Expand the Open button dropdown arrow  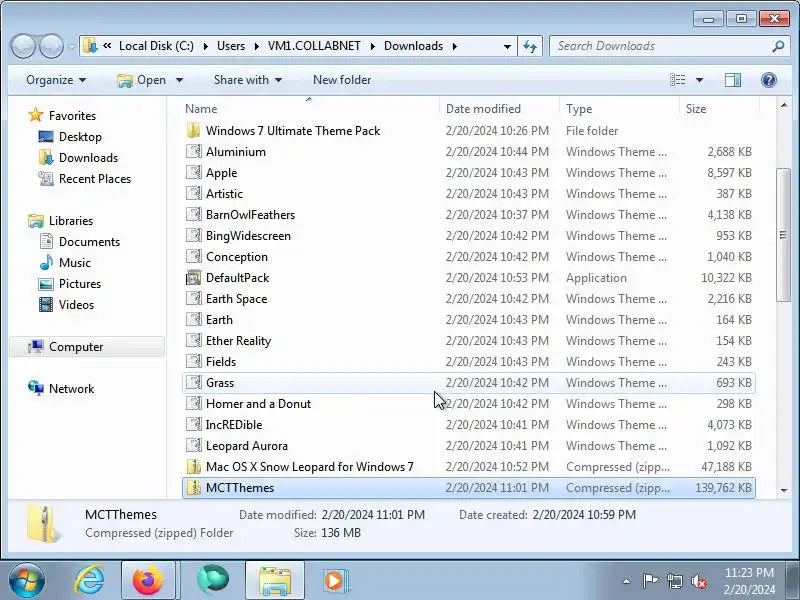coord(180,80)
